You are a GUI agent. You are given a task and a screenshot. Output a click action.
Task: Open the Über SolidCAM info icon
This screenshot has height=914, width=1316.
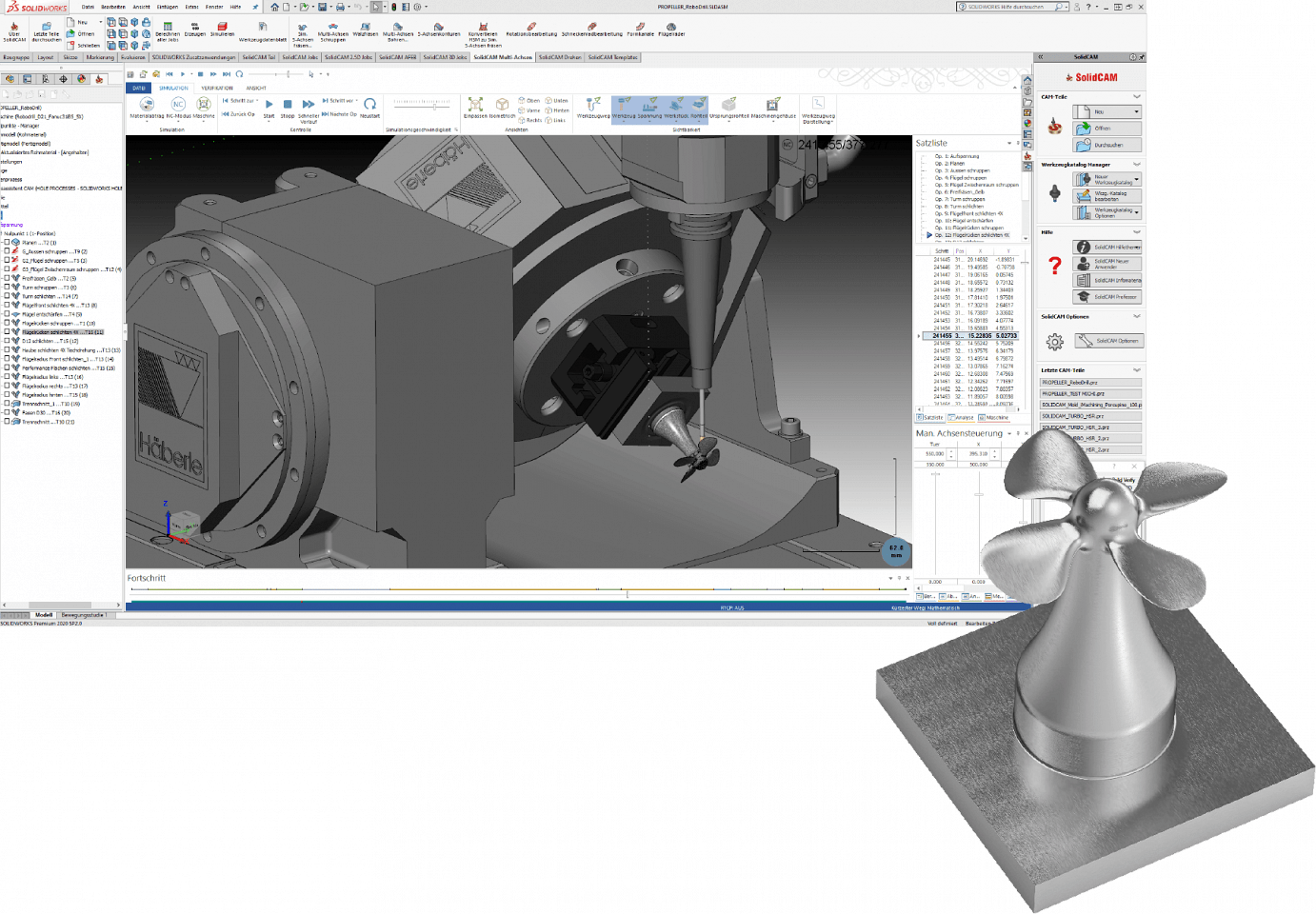(x=14, y=28)
